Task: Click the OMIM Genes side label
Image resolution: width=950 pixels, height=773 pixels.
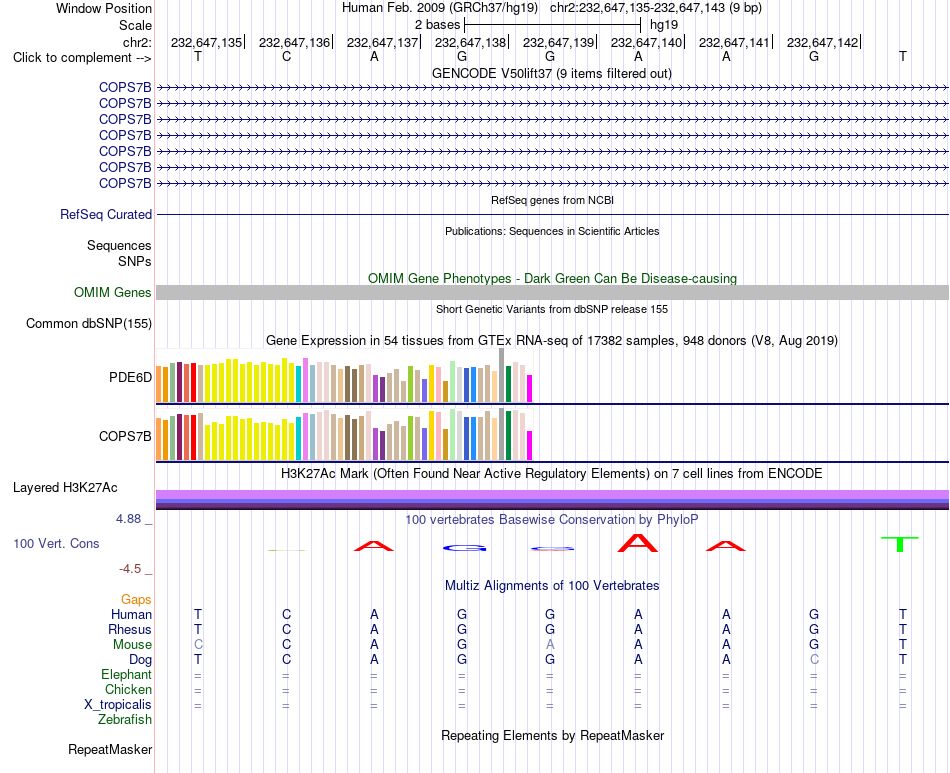Action: click(113, 293)
